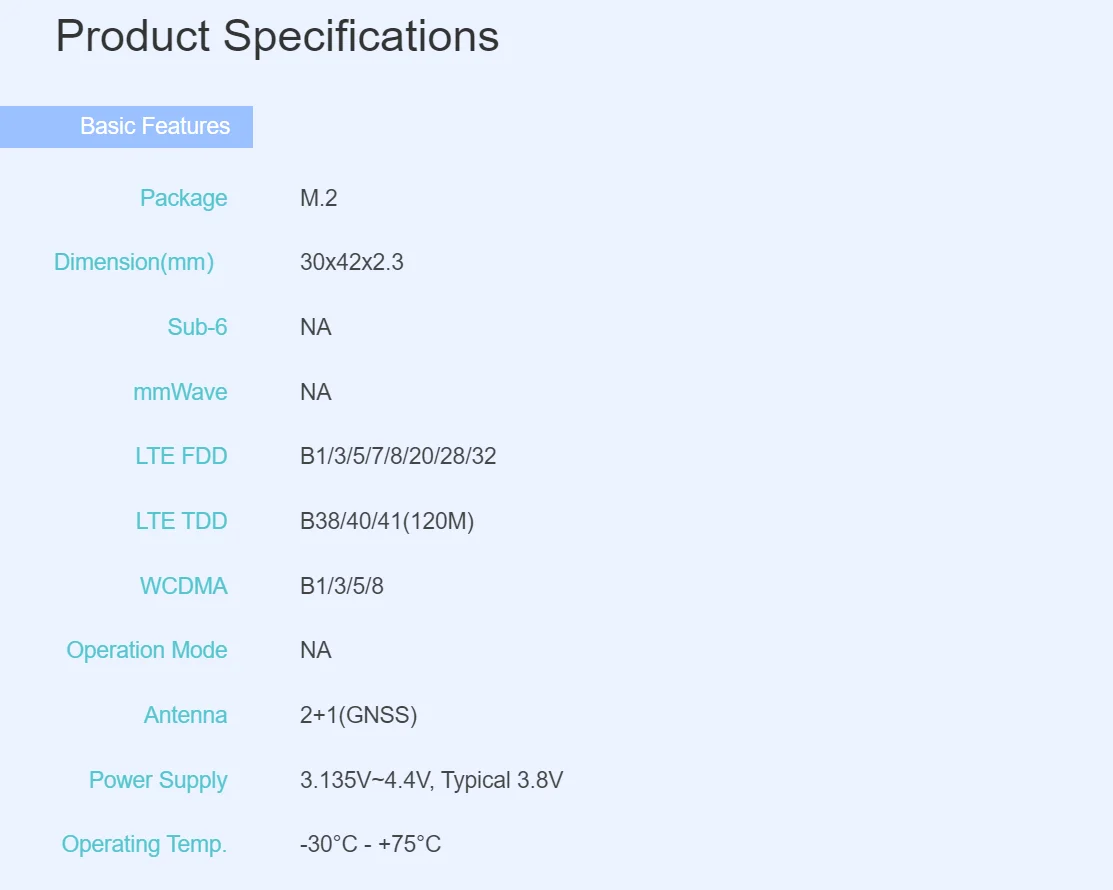
Task: Click the Product Specifications heading
Action: pos(277,36)
